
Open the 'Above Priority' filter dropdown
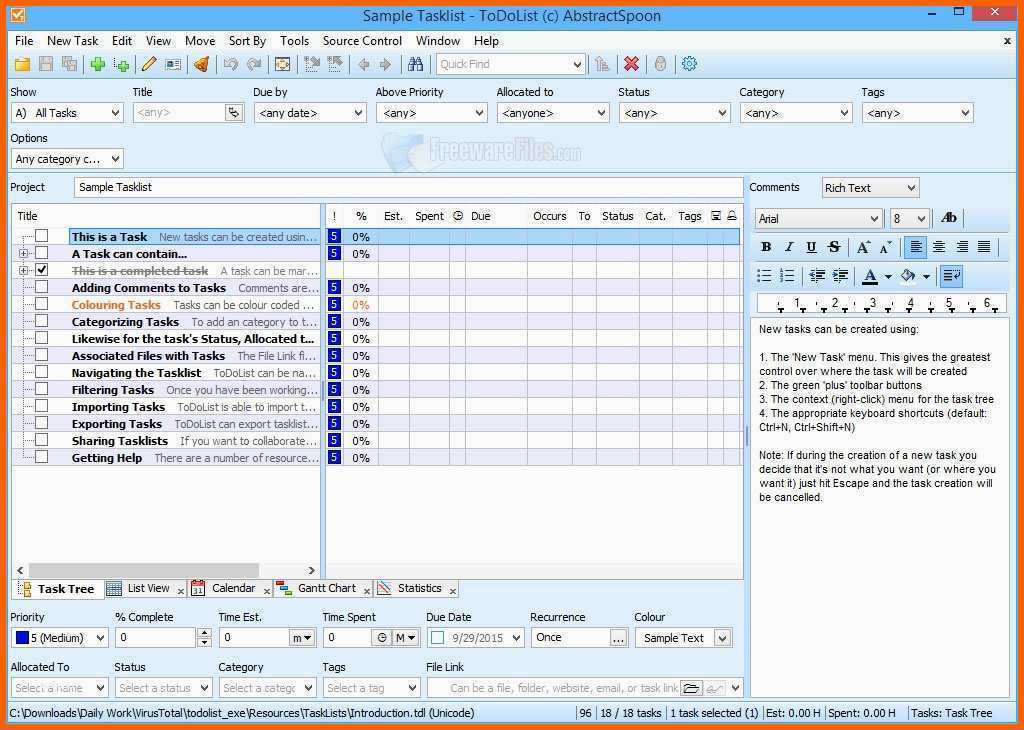tap(432, 113)
